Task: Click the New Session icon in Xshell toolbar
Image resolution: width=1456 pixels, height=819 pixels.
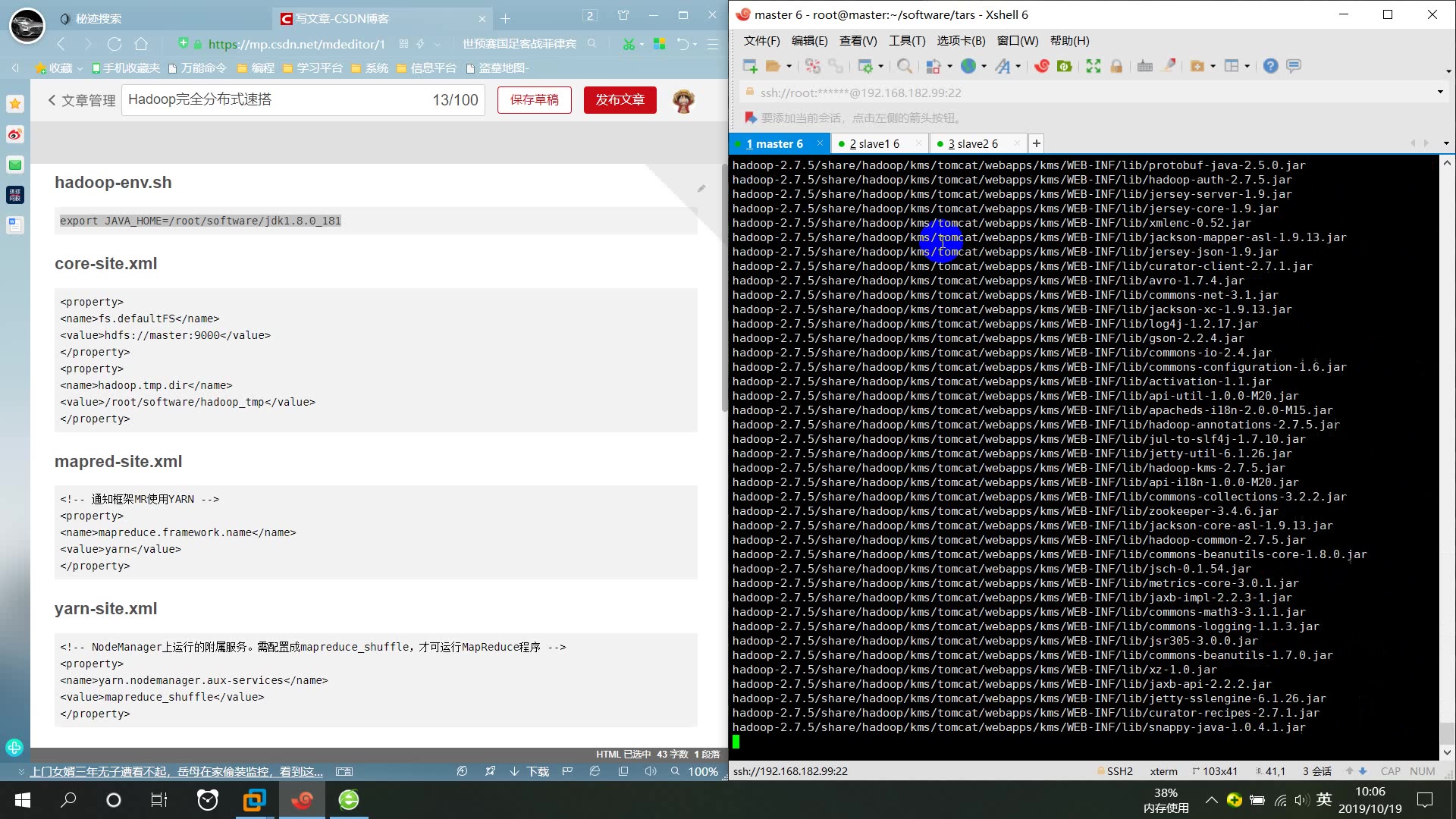Action: click(x=750, y=67)
